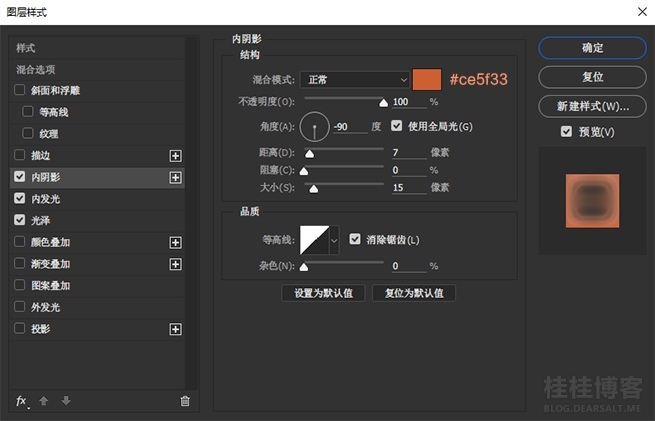Expand the 等高线 contour picker arrow
Screen dimensions: 655x421
334,240
